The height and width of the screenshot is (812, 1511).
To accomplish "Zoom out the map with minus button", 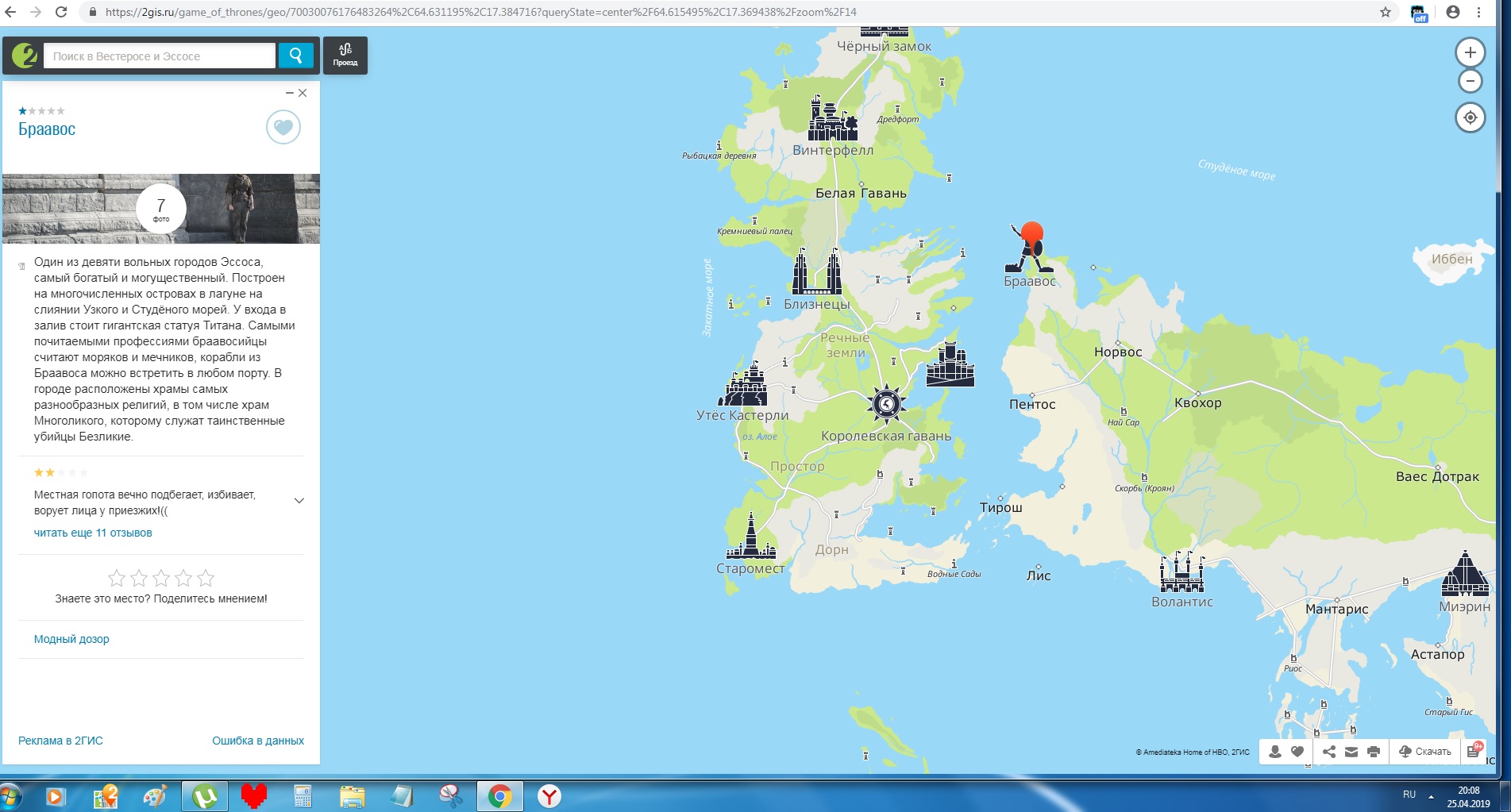I will [1471, 81].
